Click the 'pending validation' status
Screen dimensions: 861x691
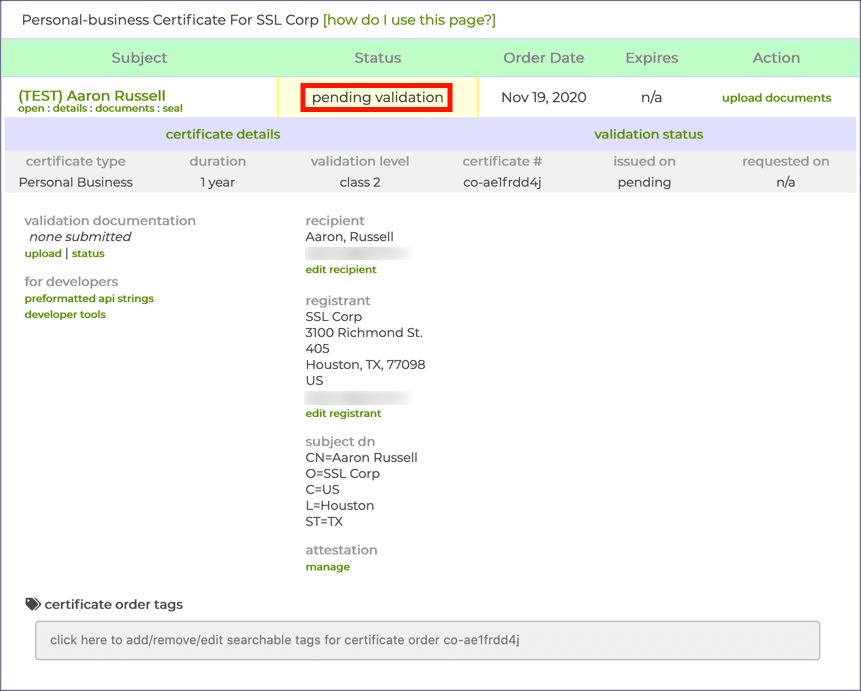(378, 97)
